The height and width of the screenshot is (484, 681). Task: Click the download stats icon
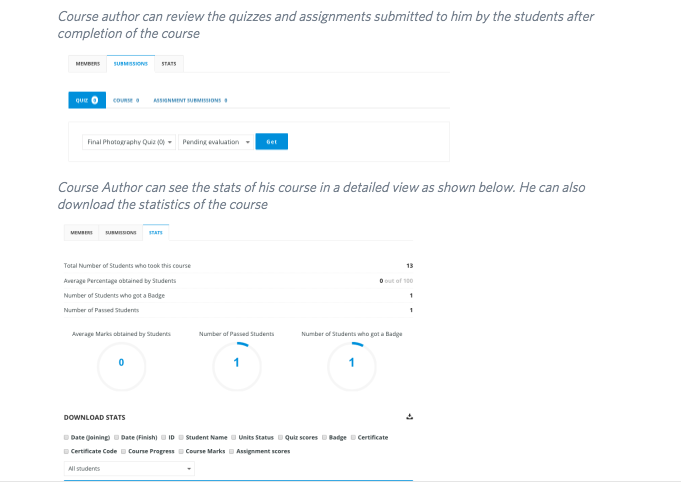pos(409,417)
